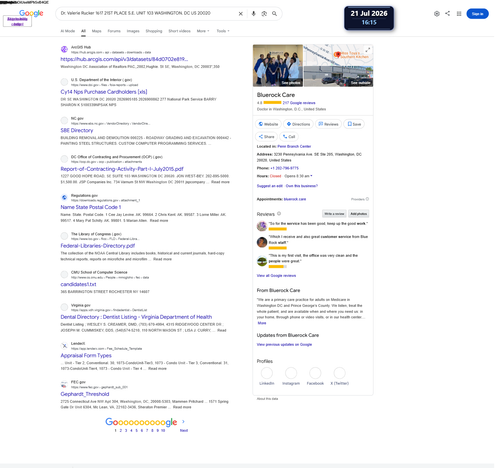Screen dimensions: 500x468
Task: Click the Add photos button
Action: tap(359, 214)
